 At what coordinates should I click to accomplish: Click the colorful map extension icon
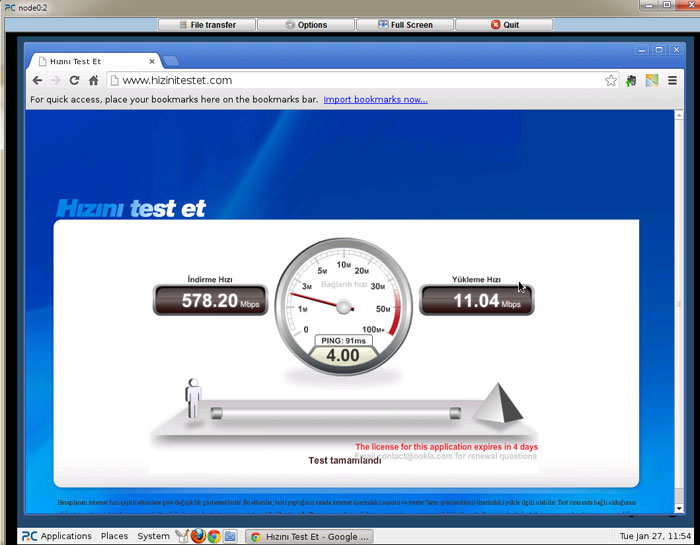pos(652,80)
